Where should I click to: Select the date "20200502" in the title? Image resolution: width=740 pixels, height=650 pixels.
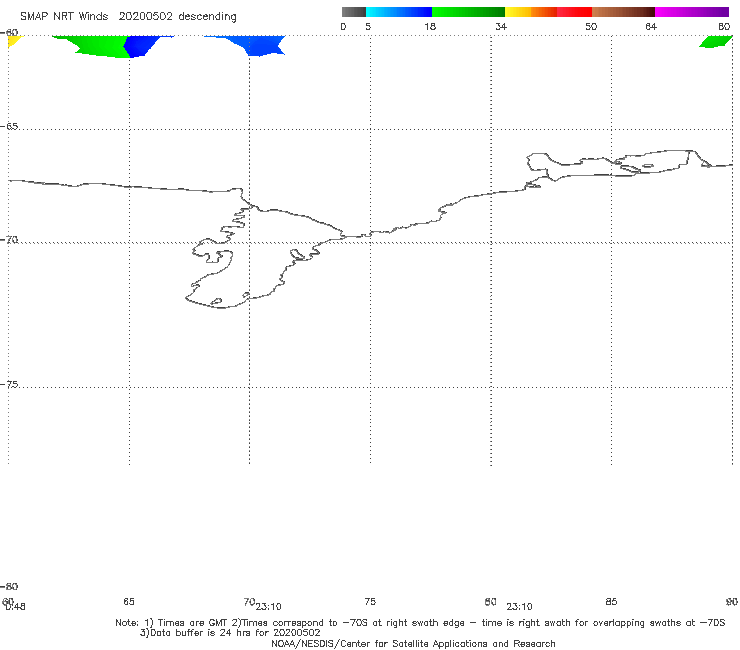coord(145,16)
